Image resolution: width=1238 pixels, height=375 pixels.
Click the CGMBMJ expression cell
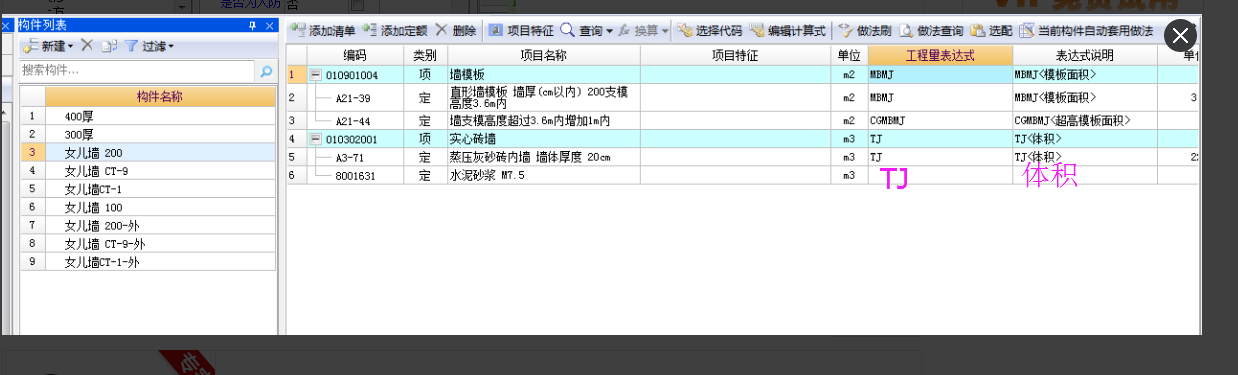pyautogui.click(x=940, y=120)
